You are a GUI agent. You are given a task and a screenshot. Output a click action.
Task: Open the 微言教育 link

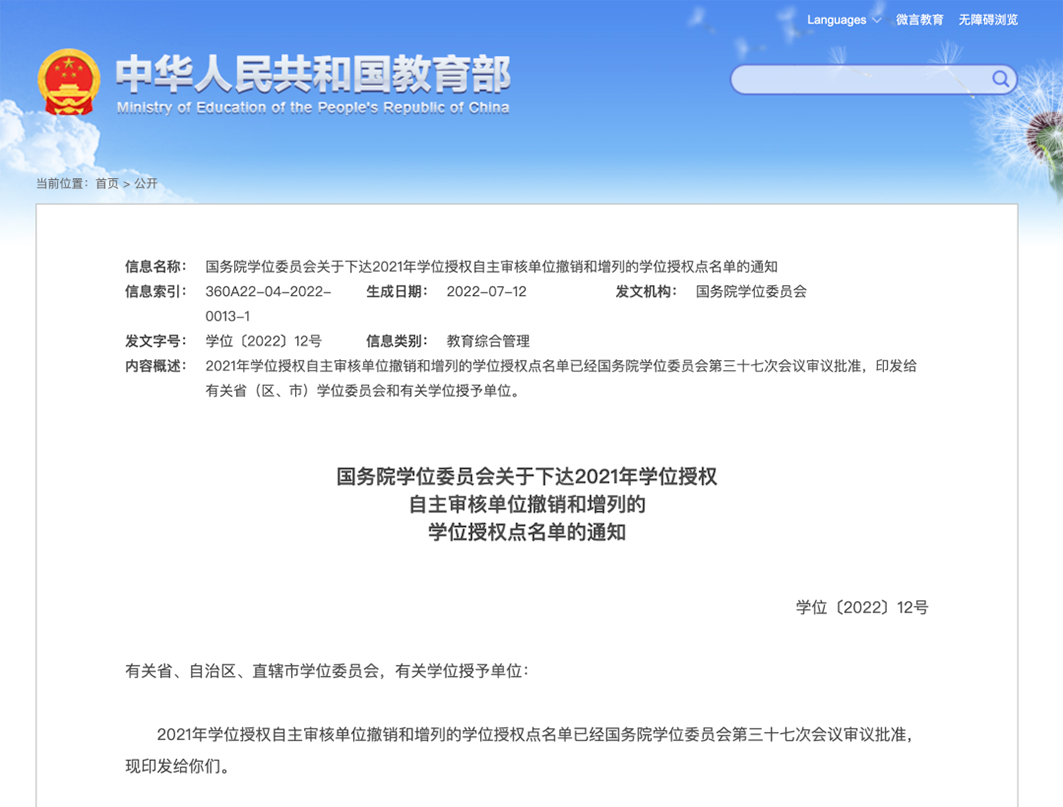click(x=919, y=20)
